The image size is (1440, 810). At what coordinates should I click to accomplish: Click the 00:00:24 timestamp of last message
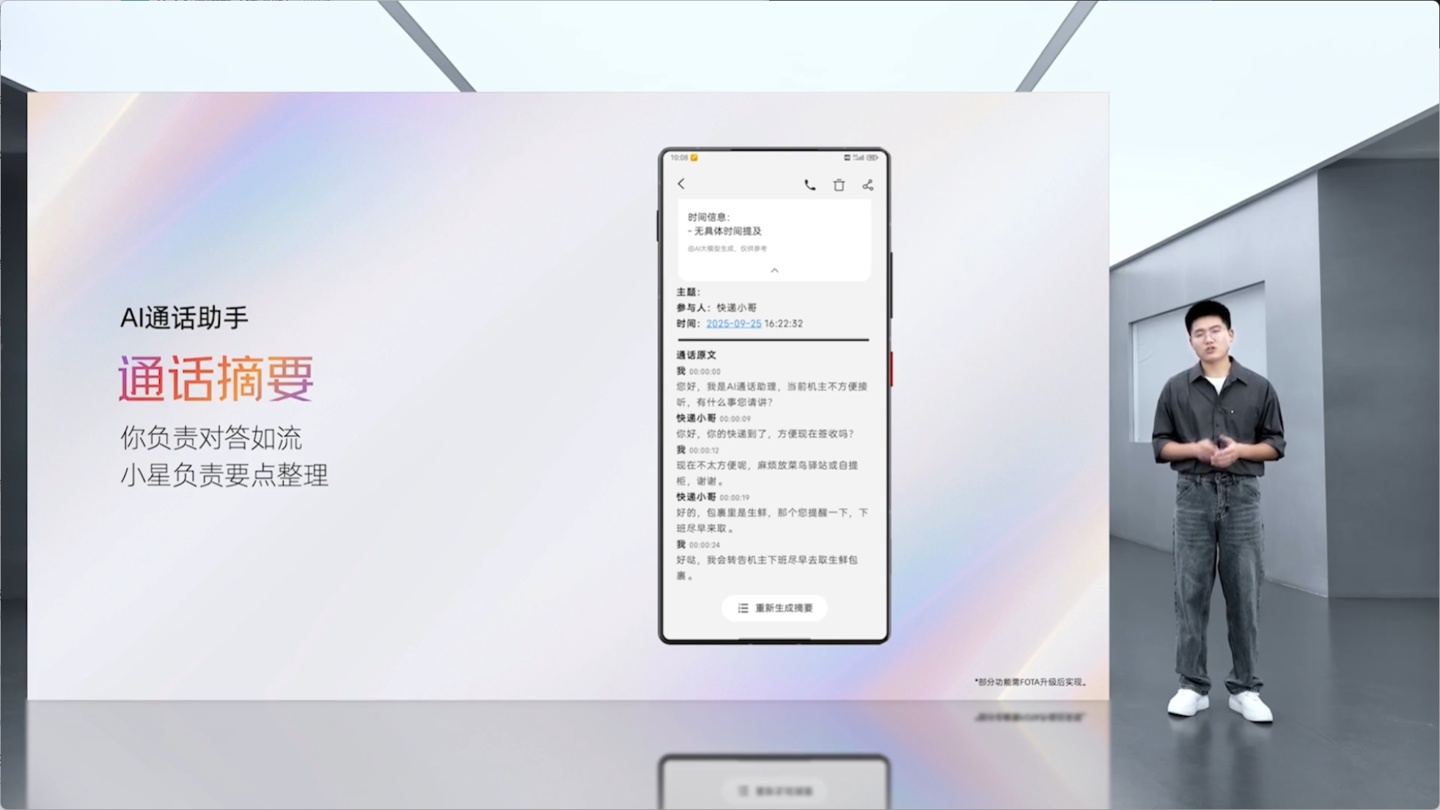704,545
